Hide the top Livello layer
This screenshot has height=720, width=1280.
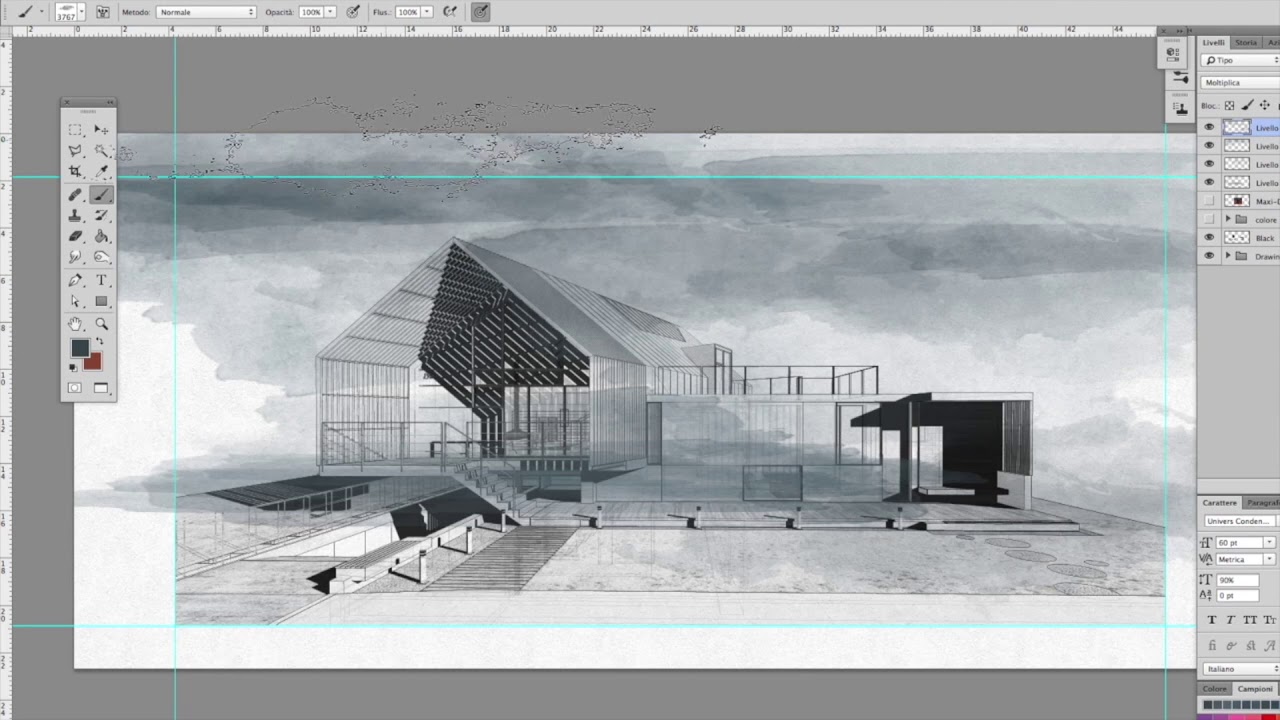coord(1210,127)
